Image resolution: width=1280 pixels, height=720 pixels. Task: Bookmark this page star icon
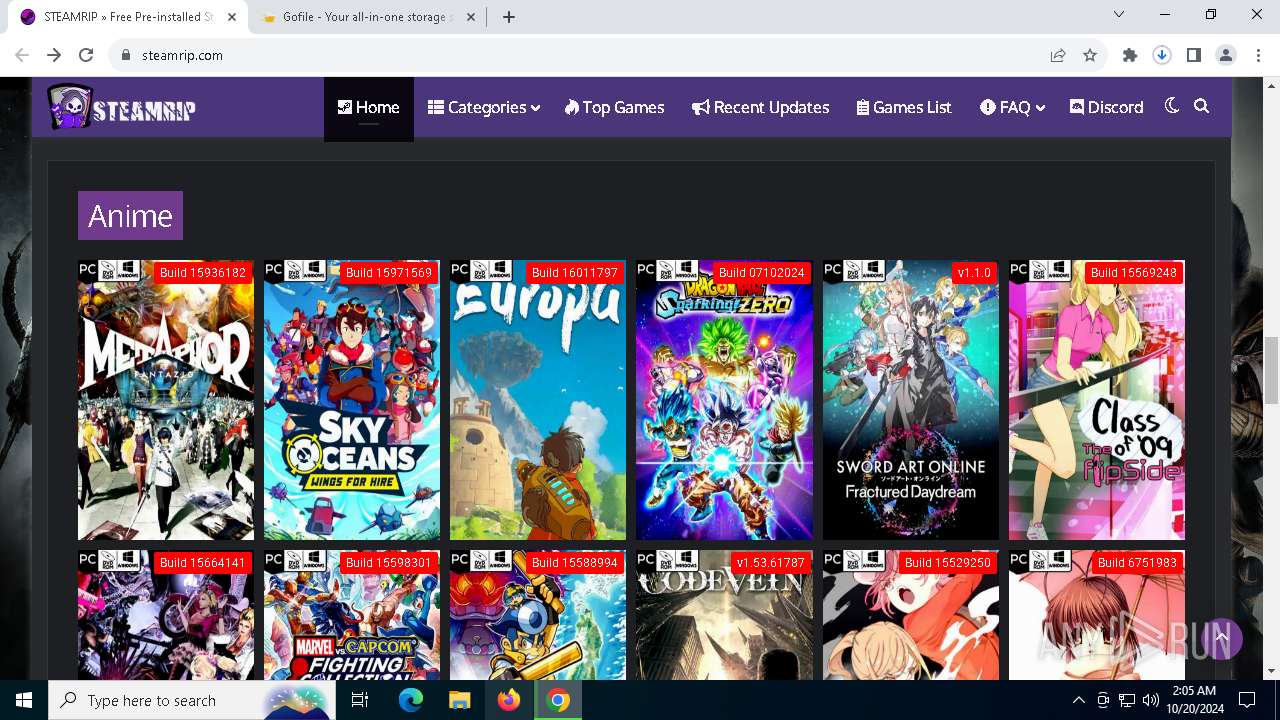click(1090, 55)
